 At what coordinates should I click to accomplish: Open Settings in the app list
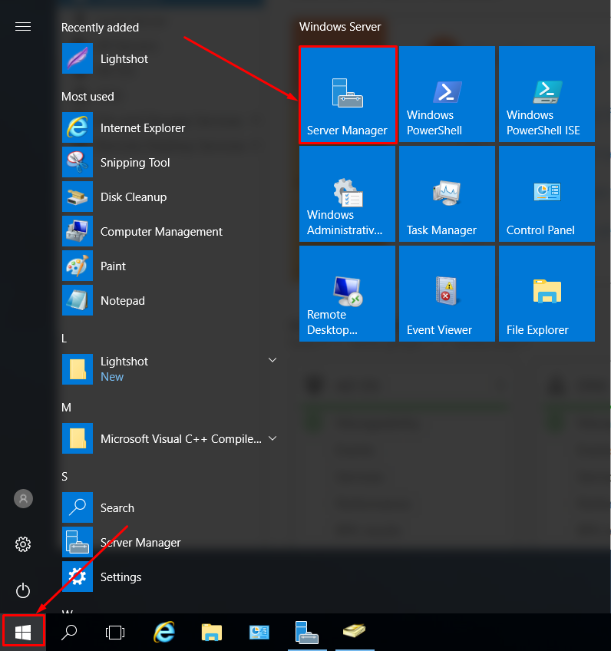(169, 576)
